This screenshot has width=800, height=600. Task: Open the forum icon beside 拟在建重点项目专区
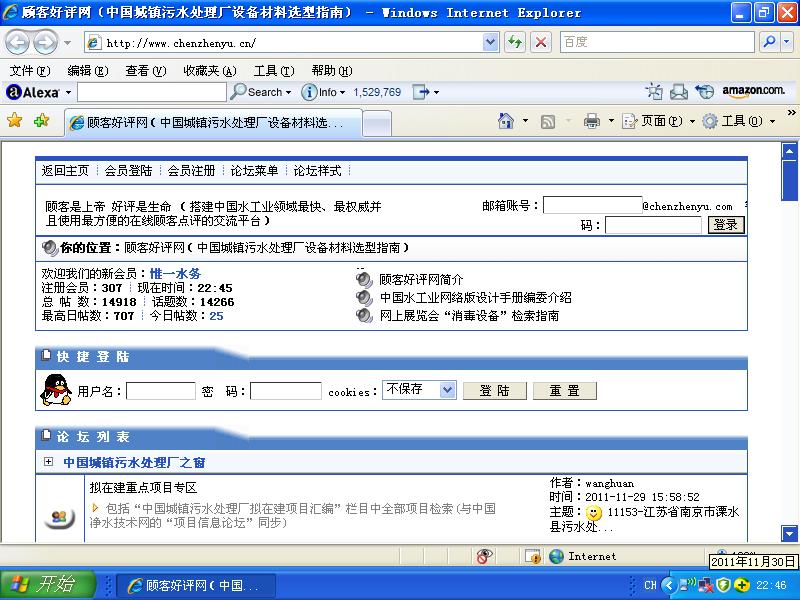[x=59, y=517]
